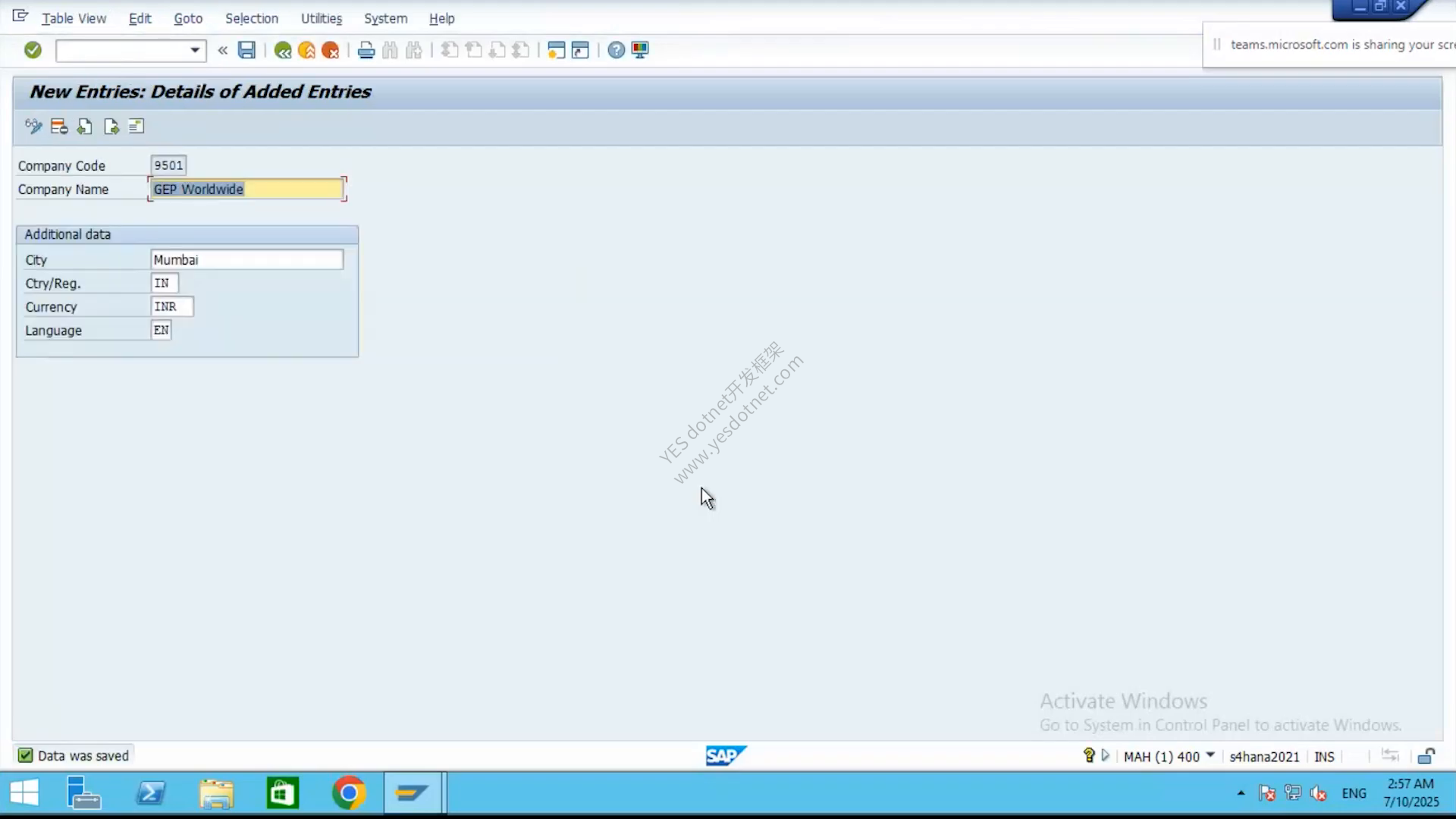Click the green Enter checkmark icon

[33, 50]
